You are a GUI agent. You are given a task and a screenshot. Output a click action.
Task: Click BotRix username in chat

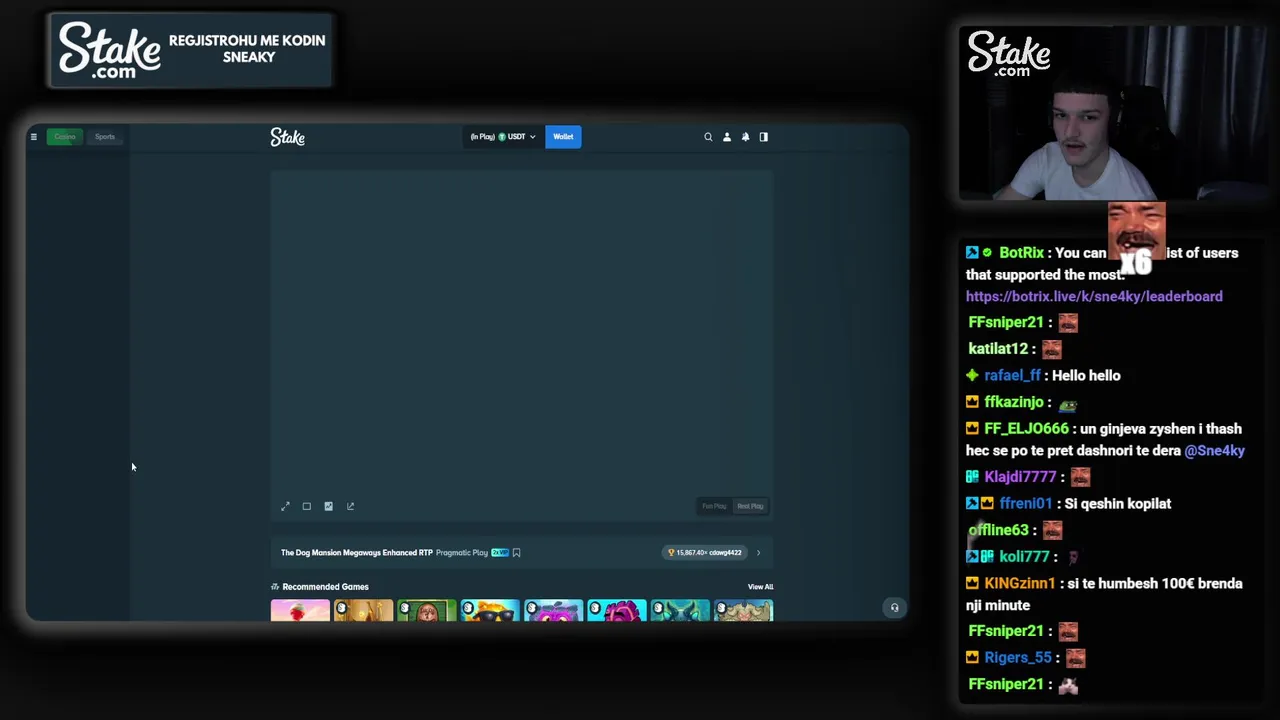pos(1021,253)
